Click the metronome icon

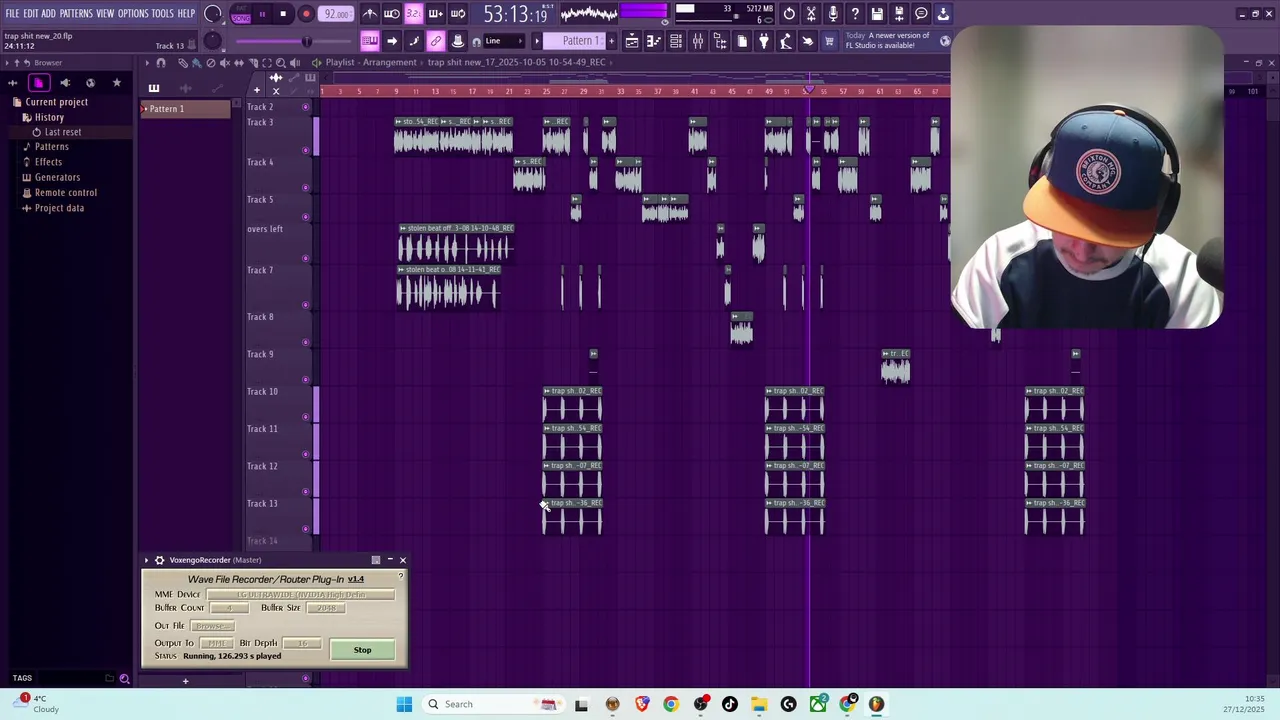tap(369, 14)
